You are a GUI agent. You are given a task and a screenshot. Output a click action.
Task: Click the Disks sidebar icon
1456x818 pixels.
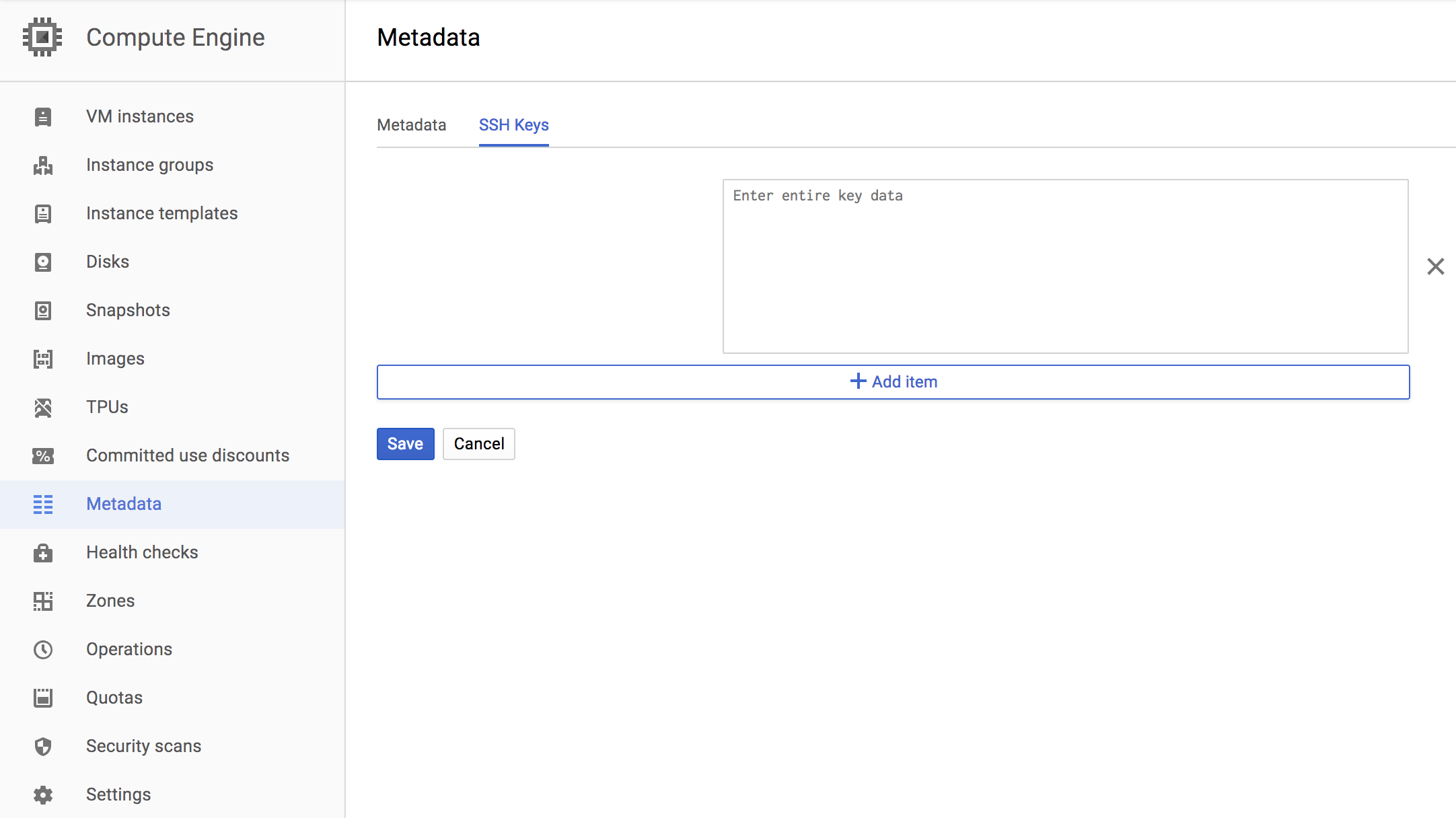click(43, 262)
